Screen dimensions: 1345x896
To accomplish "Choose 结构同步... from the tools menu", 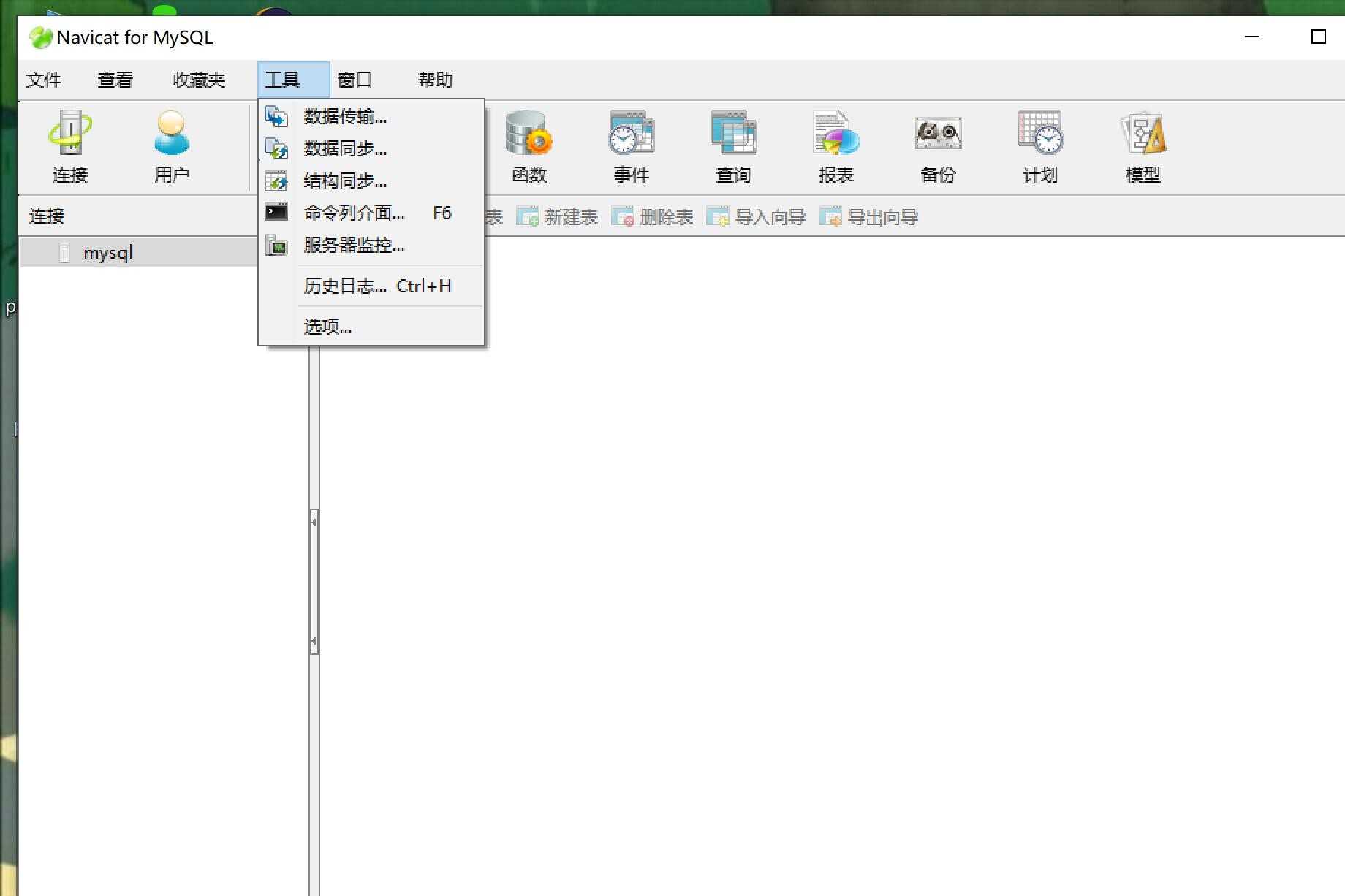I will [x=371, y=181].
